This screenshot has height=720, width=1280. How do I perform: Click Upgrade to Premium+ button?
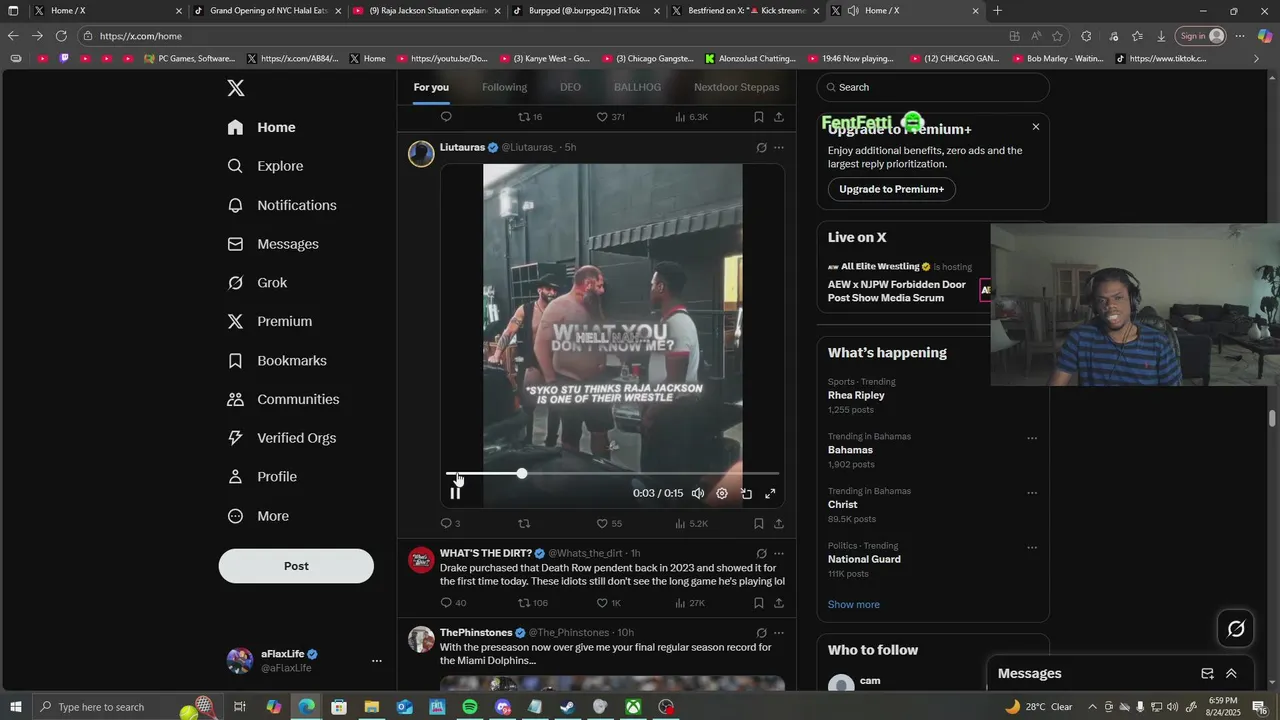pyautogui.click(x=891, y=189)
